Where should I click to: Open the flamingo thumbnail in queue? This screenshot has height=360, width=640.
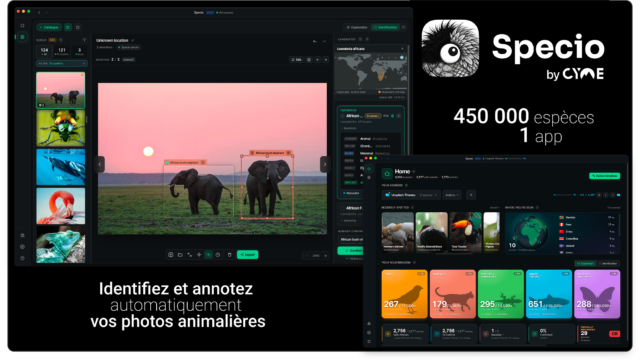(x=60, y=206)
